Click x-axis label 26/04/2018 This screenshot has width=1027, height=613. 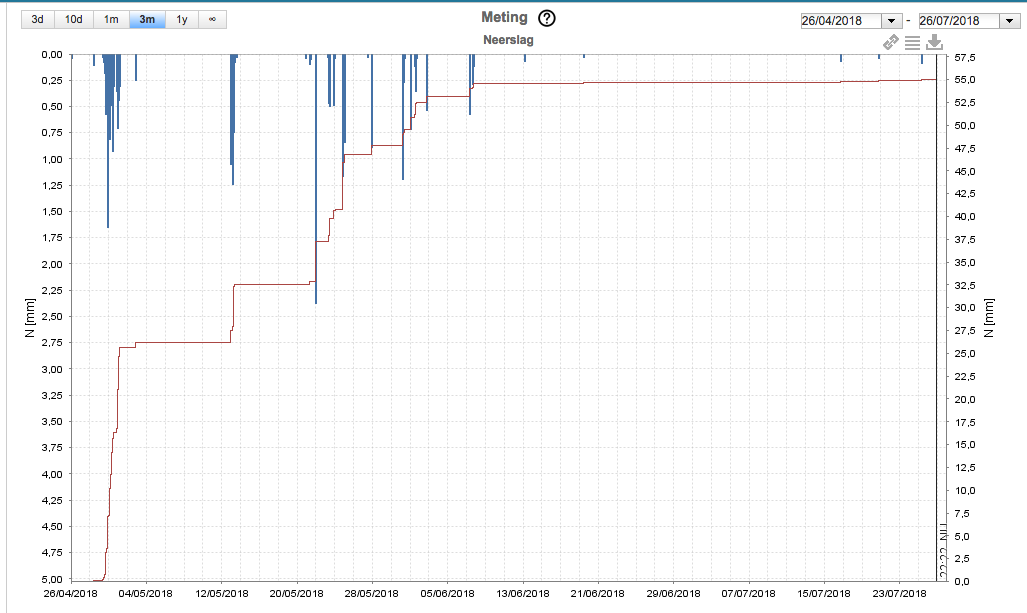70,593
